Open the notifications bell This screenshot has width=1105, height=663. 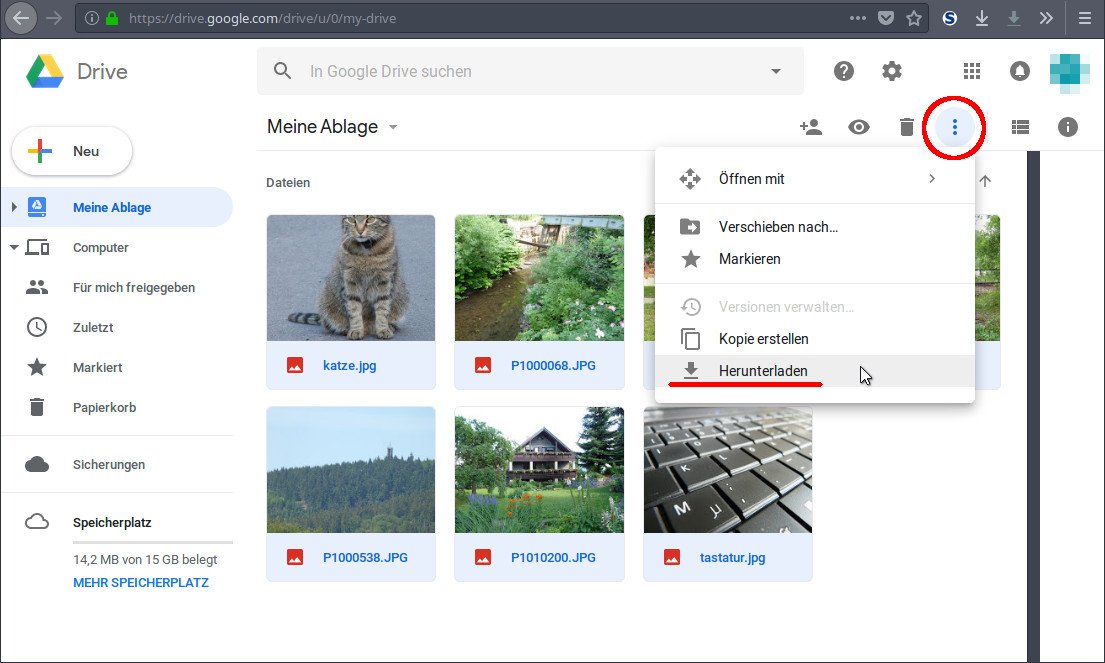pyautogui.click(x=1019, y=71)
